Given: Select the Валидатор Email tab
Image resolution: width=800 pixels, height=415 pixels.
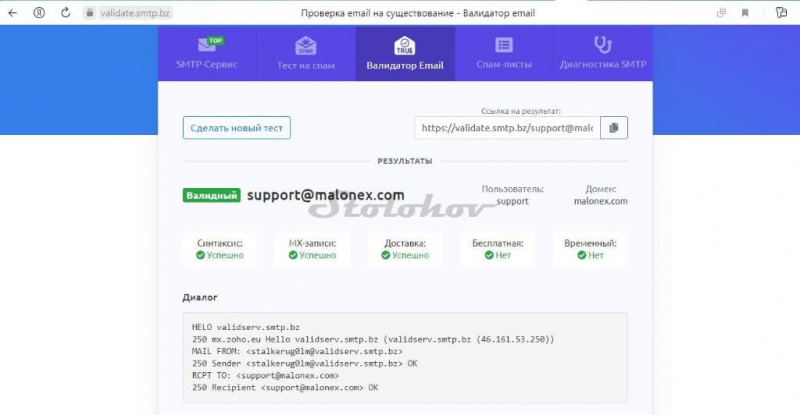Looking at the screenshot, I should coord(405,53).
